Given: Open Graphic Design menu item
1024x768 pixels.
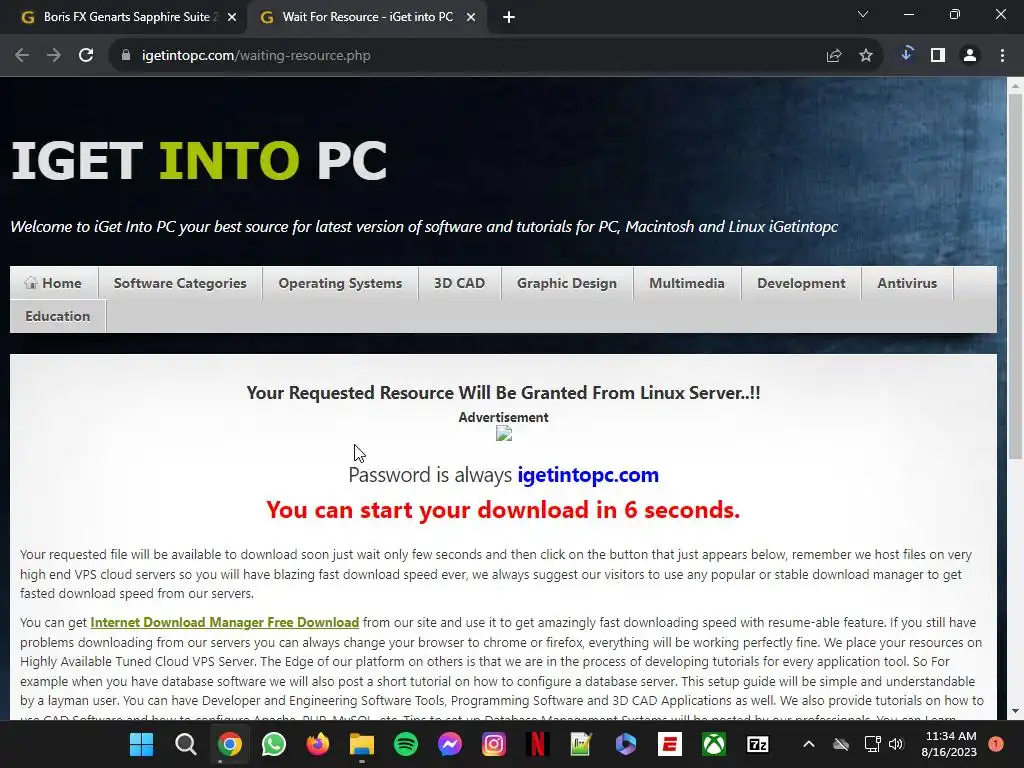Looking at the screenshot, I should click(x=567, y=283).
